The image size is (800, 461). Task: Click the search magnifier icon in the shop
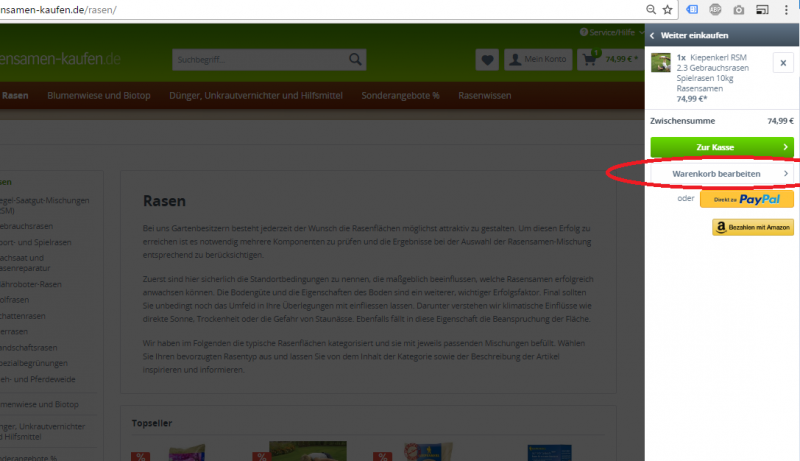pyautogui.click(x=355, y=60)
